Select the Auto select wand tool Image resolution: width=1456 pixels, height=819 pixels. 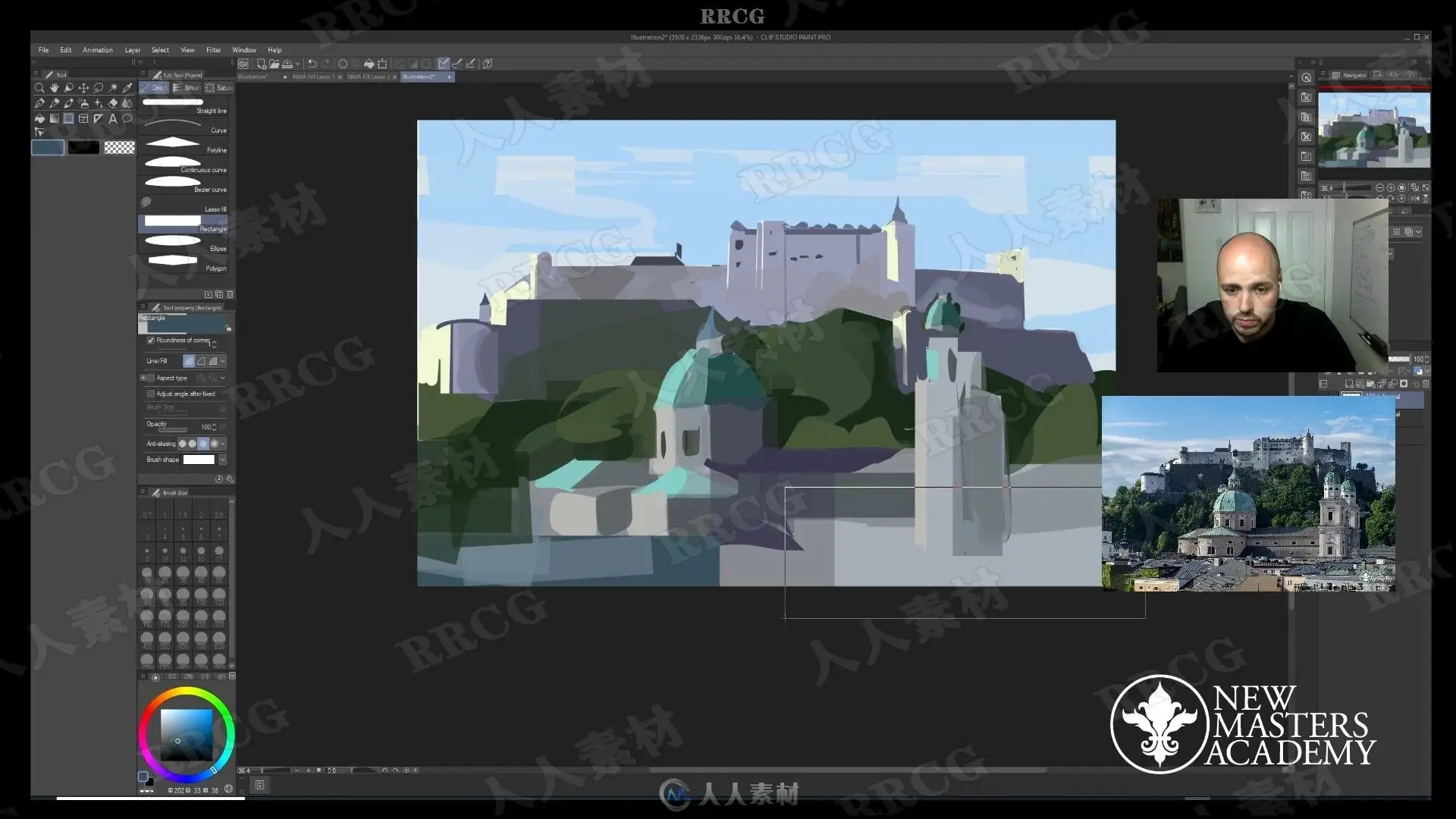tap(113, 88)
